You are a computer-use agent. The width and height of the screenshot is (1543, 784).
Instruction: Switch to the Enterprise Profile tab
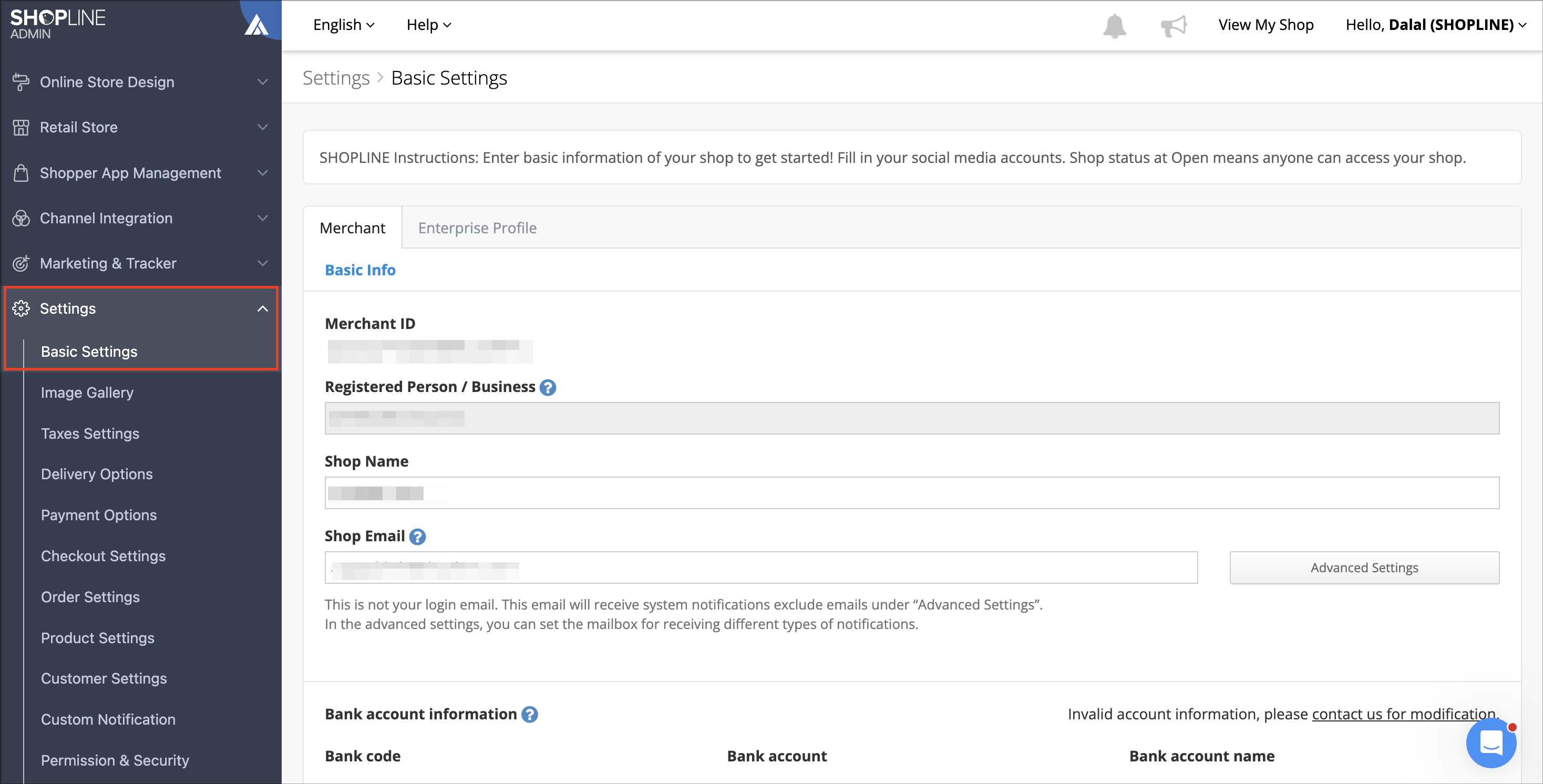[x=477, y=228]
